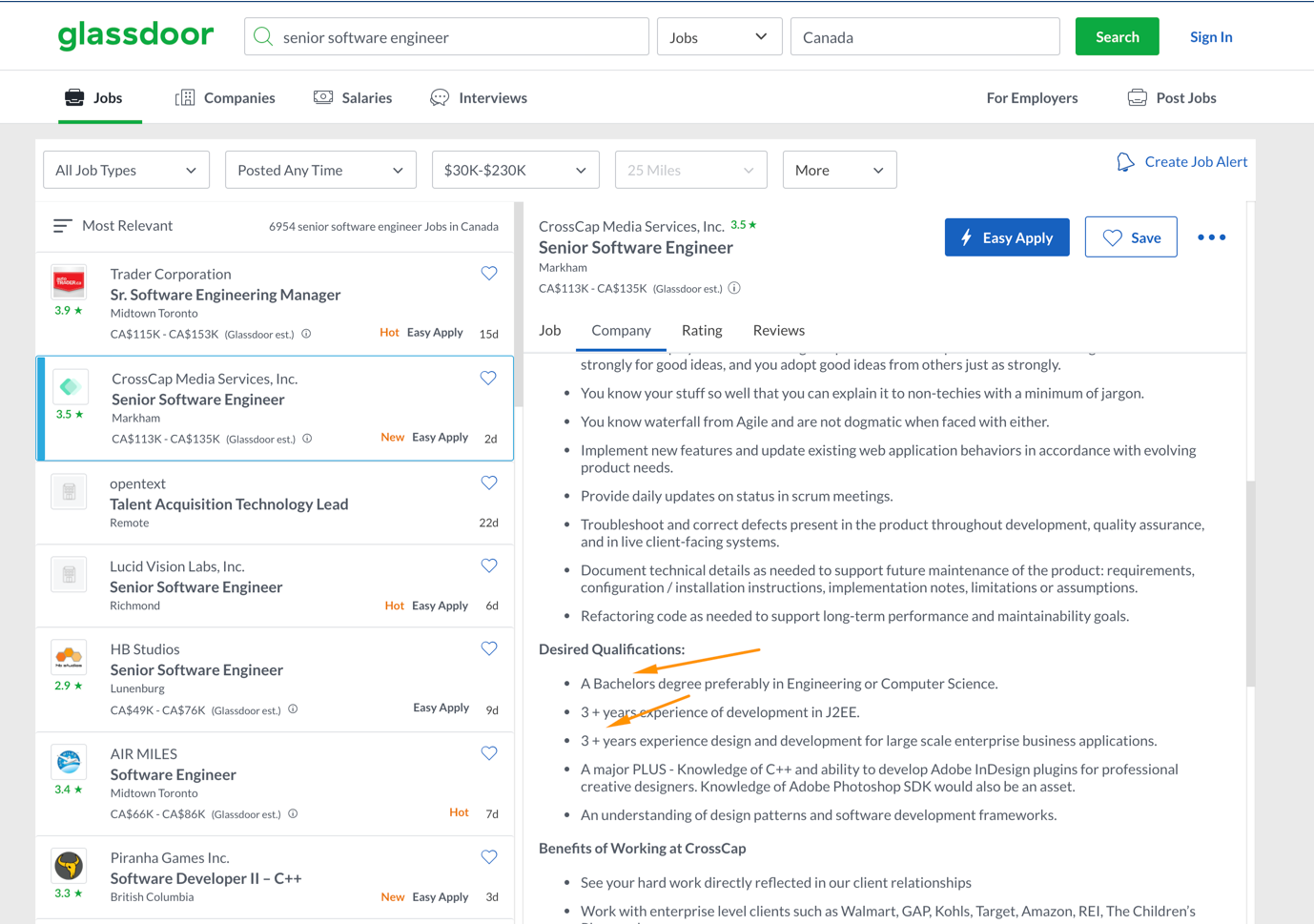Heart the Lucid Vision Labs job
Image resolution: width=1314 pixels, height=924 pixels.
(x=489, y=566)
